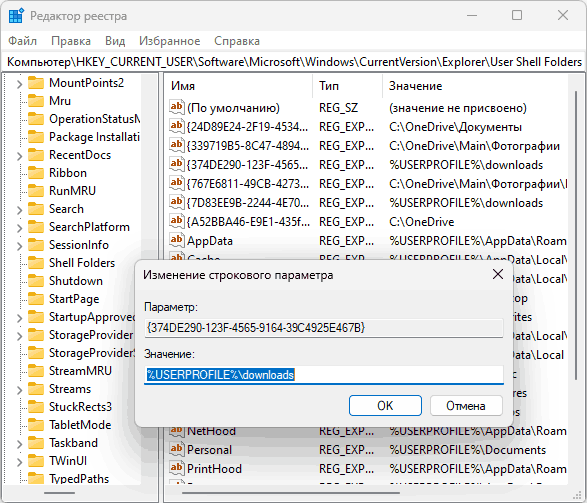Select the RunMRU folder icon
The image size is (587, 503).
tap(36, 190)
